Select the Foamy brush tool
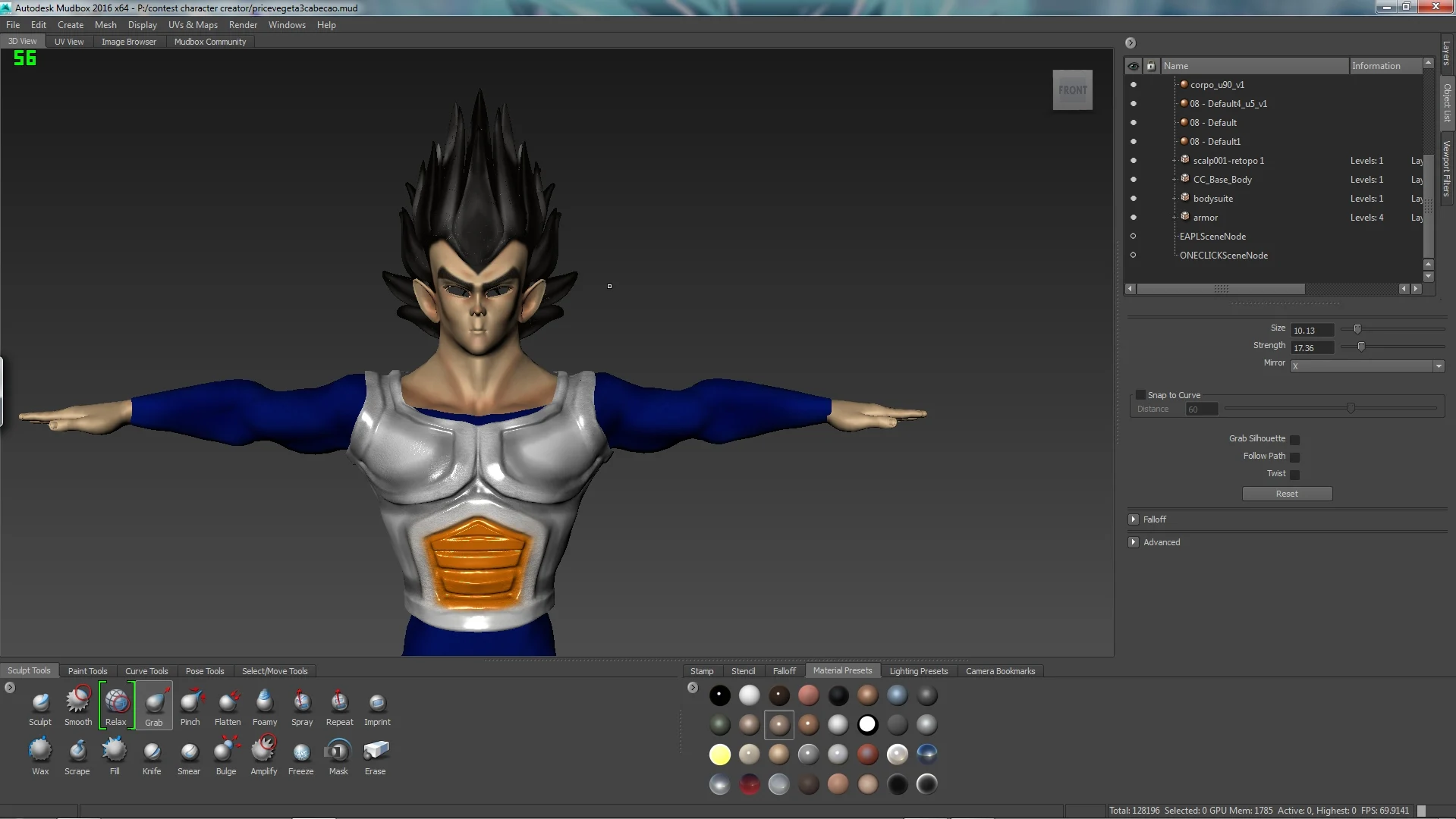This screenshot has width=1456, height=819. (x=265, y=707)
